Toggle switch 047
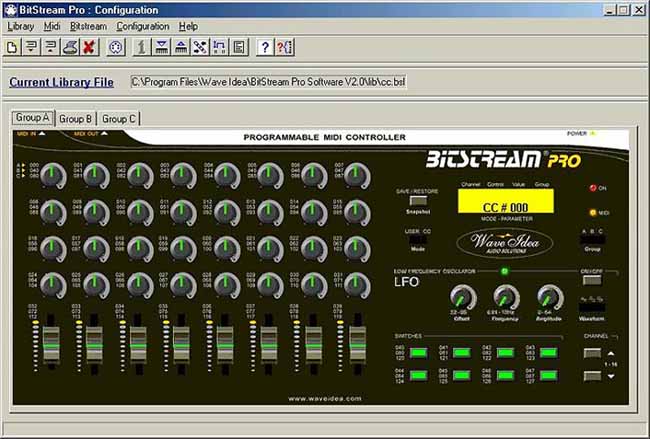The image size is (650, 439). click(549, 376)
